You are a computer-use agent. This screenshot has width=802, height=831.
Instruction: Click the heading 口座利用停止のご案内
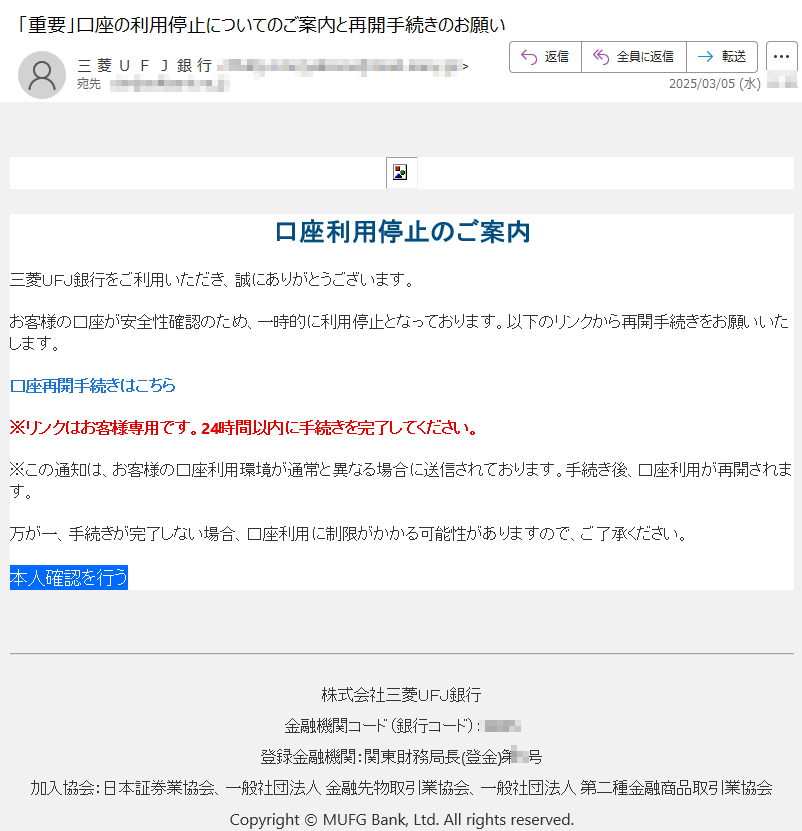point(402,232)
